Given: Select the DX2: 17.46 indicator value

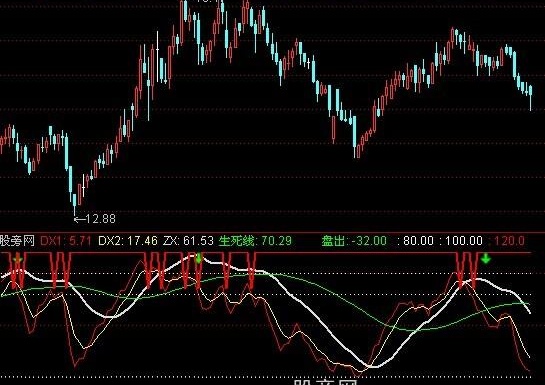Looking at the screenshot, I should click(x=128, y=240).
